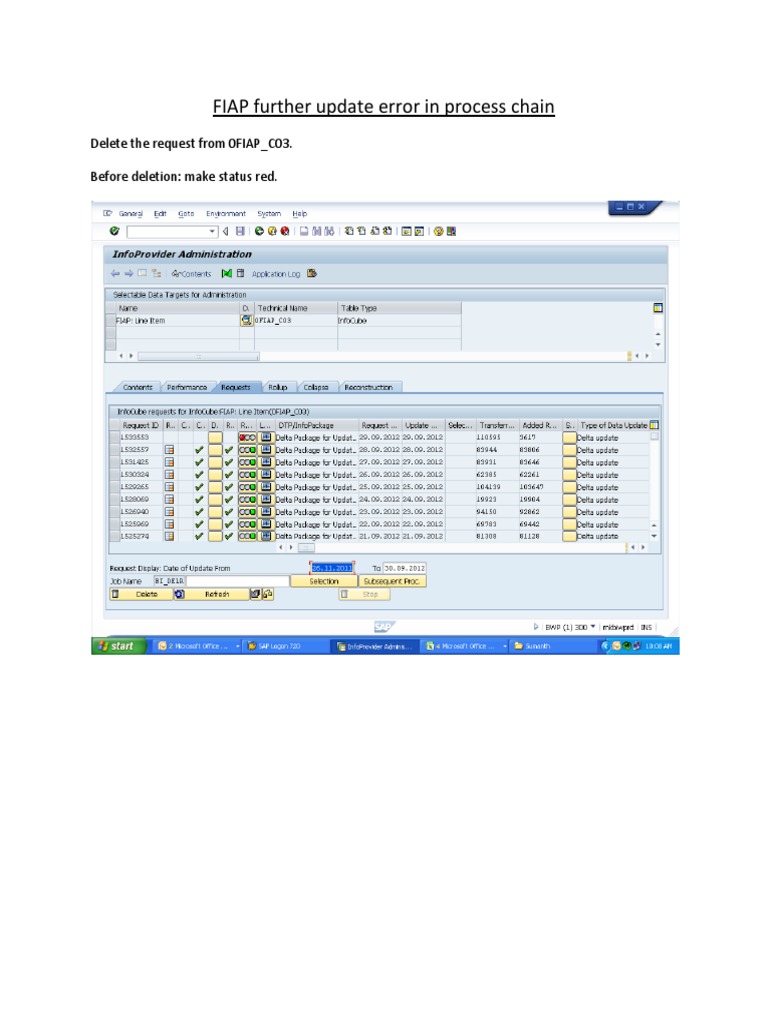Click the icon to the right of Application Log
Viewport: 768px width, 1024px height.
(x=312, y=274)
